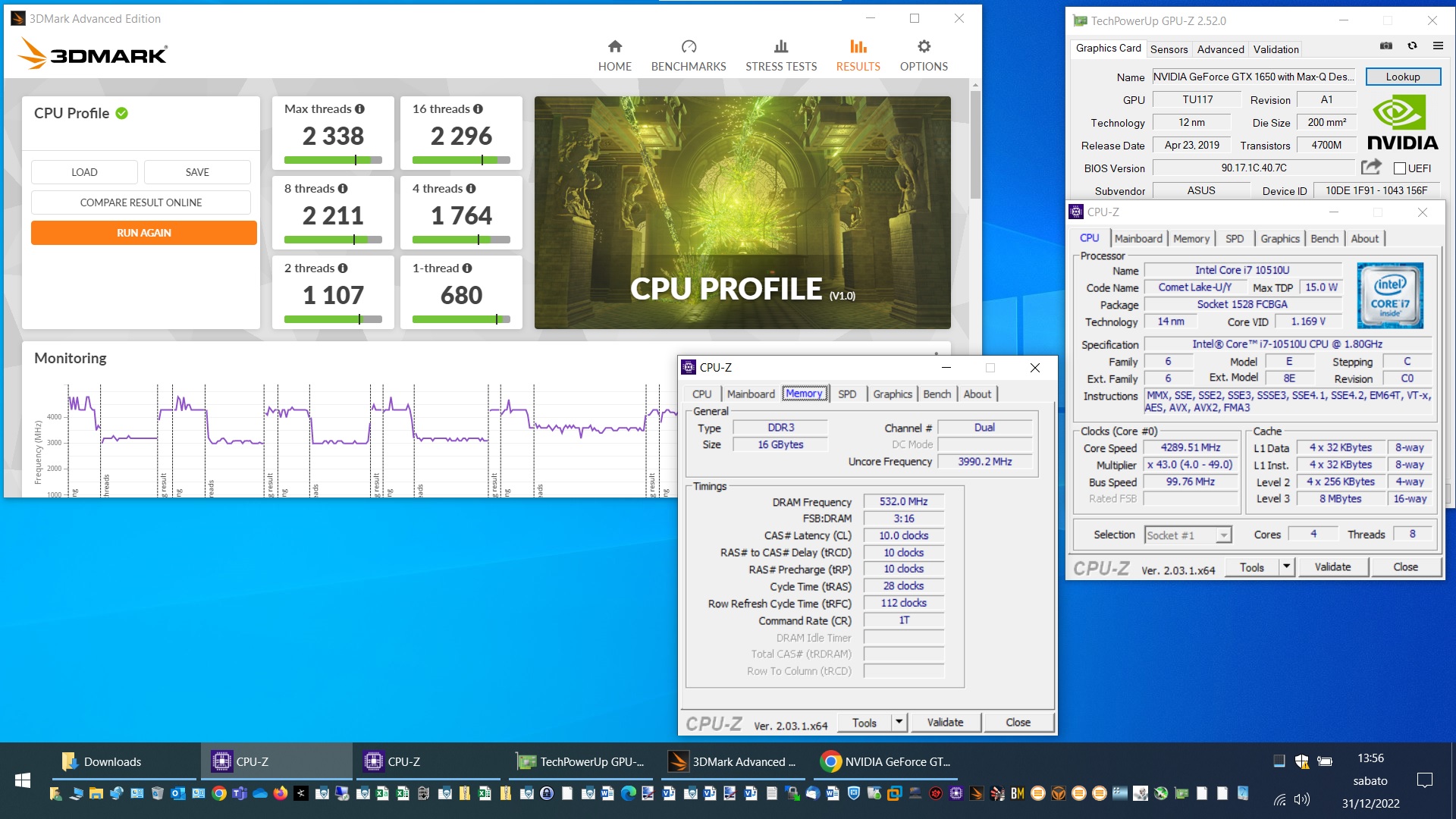The height and width of the screenshot is (819, 1456).
Task: Click Core Speed value 4289.51 MHz
Action: [1190, 447]
